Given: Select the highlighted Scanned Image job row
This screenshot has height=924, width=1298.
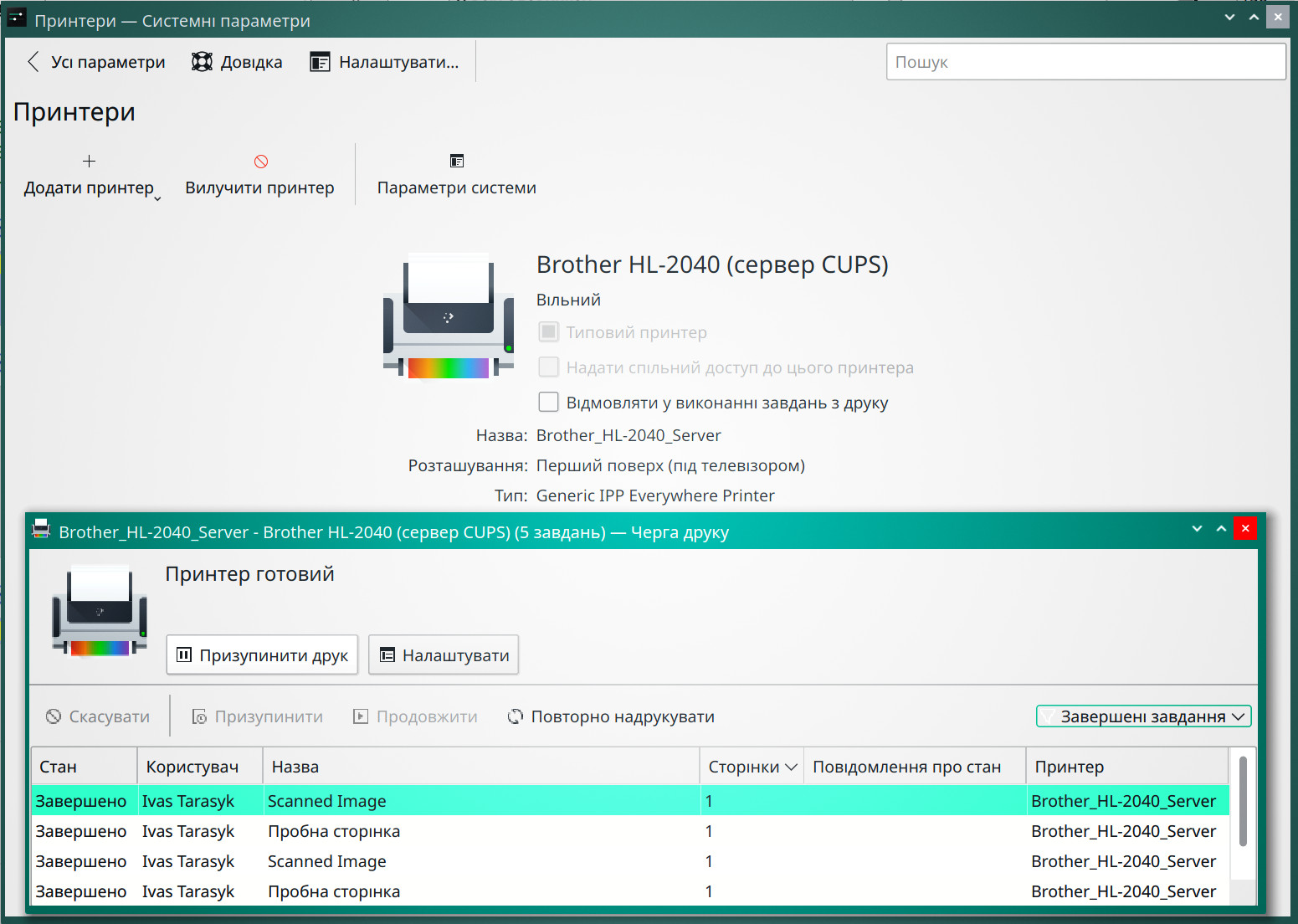Looking at the screenshot, I should pos(630,801).
